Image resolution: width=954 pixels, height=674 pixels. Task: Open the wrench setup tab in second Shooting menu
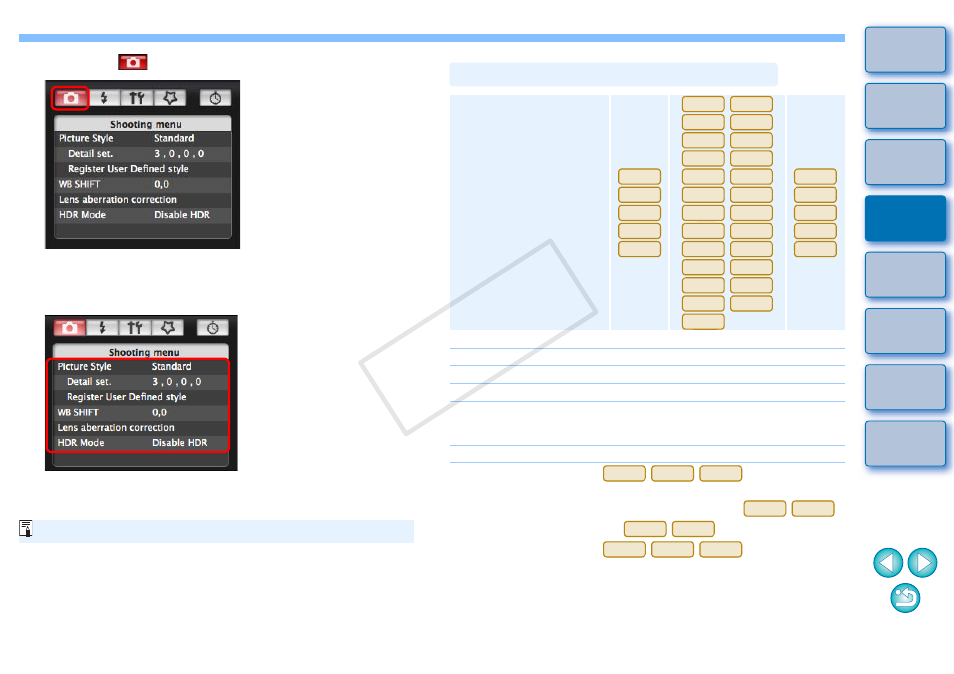pyautogui.click(x=134, y=328)
